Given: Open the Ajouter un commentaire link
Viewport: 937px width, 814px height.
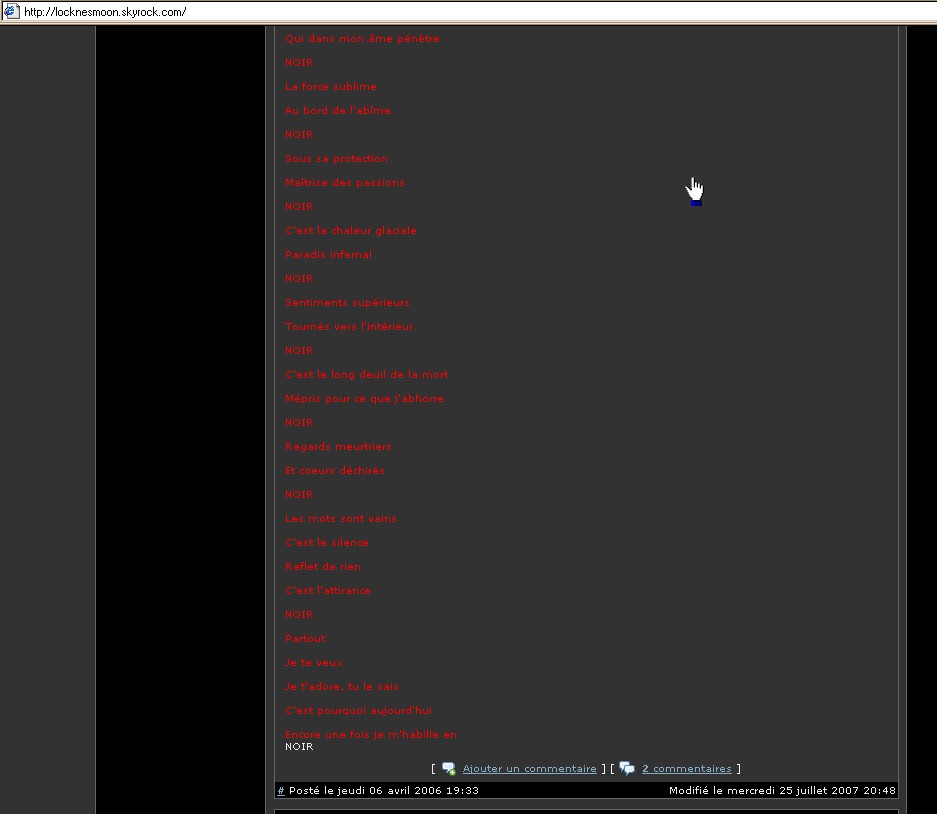Looking at the screenshot, I should coord(529,769).
